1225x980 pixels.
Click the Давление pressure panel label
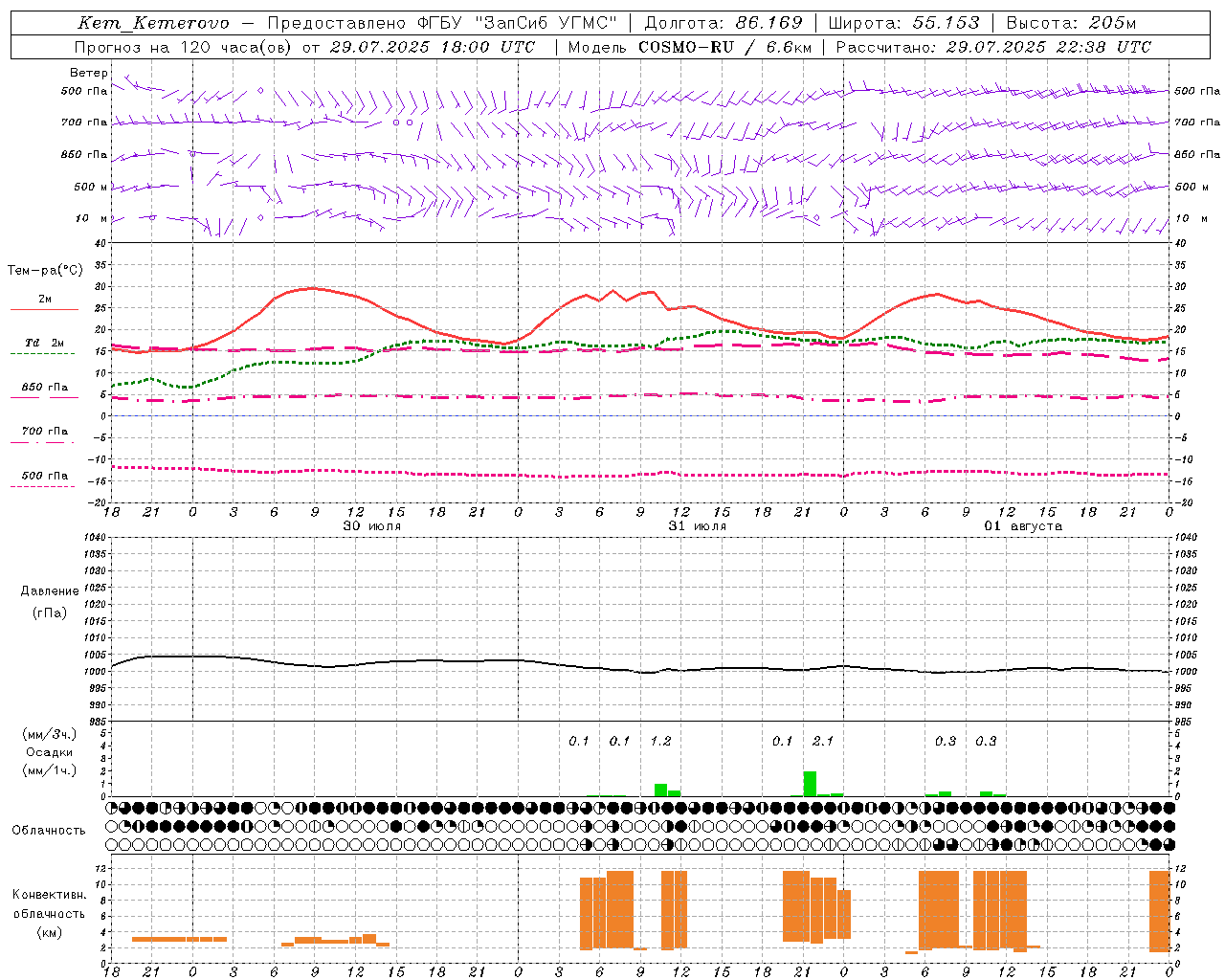tap(50, 591)
